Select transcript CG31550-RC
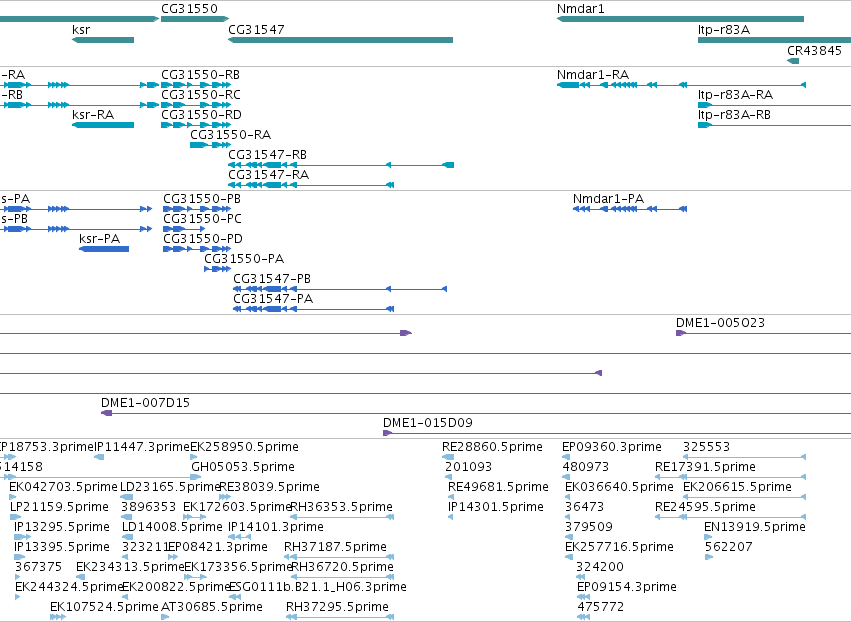 tap(196, 105)
